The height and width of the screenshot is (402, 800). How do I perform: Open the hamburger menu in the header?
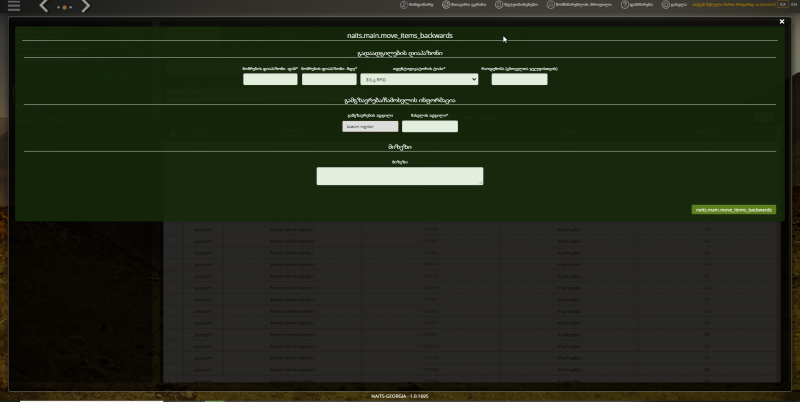click(14, 6)
